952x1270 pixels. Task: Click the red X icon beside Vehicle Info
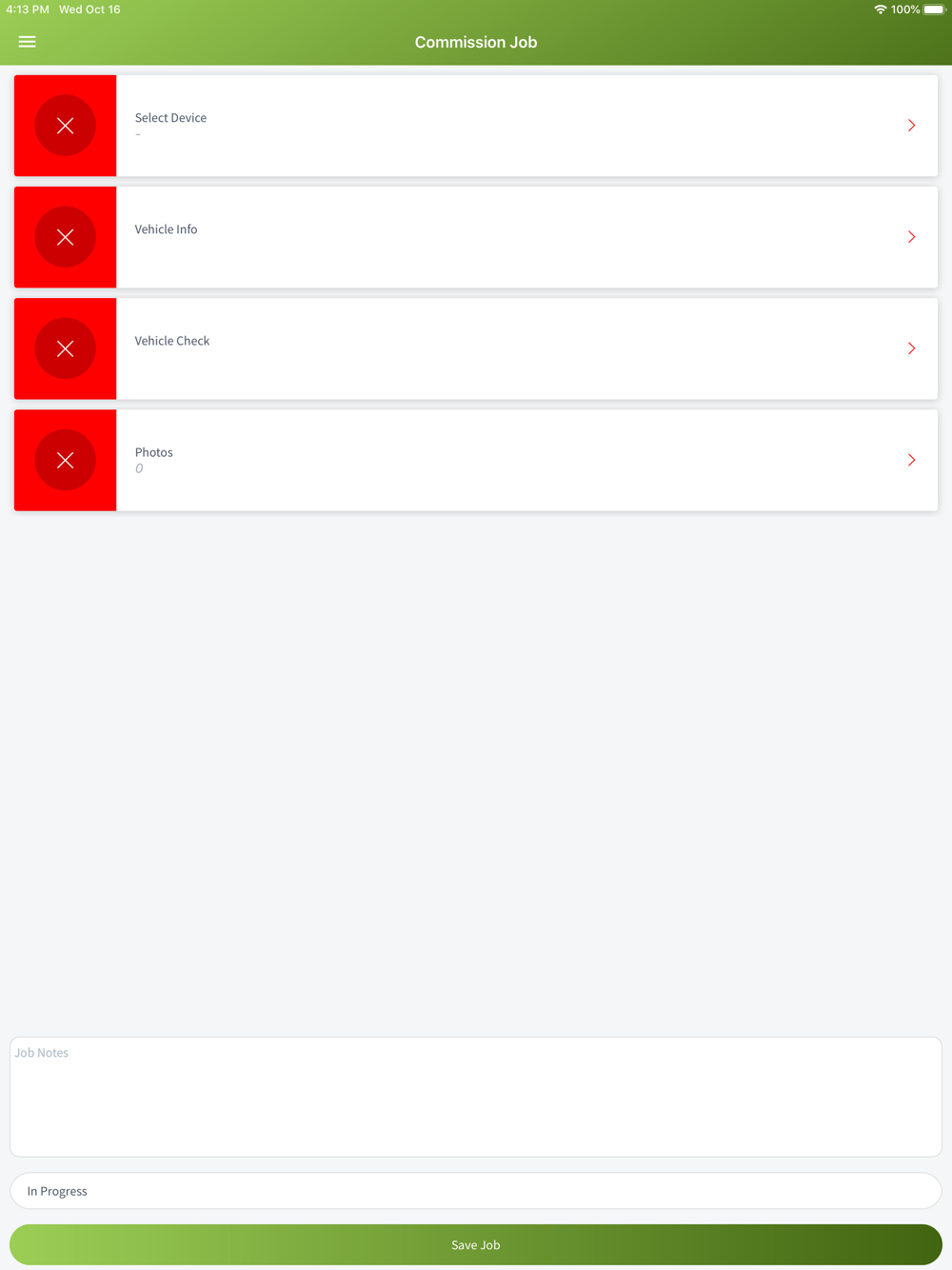pyautogui.click(x=66, y=237)
